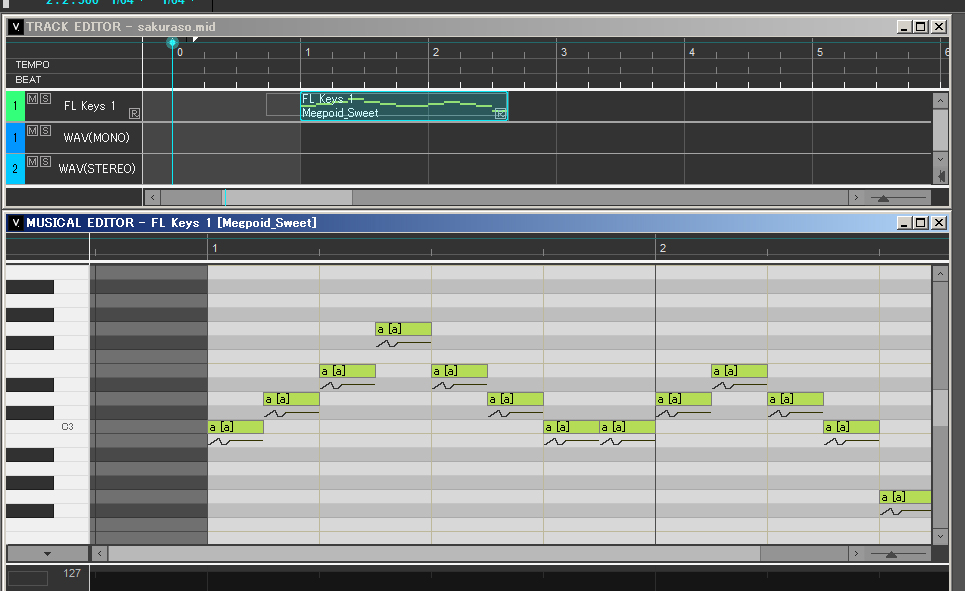The width and height of the screenshot is (965, 591).
Task: Click the speaker-shaped icon below Track Editor vertical scrollbar
Action: click(940, 176)
